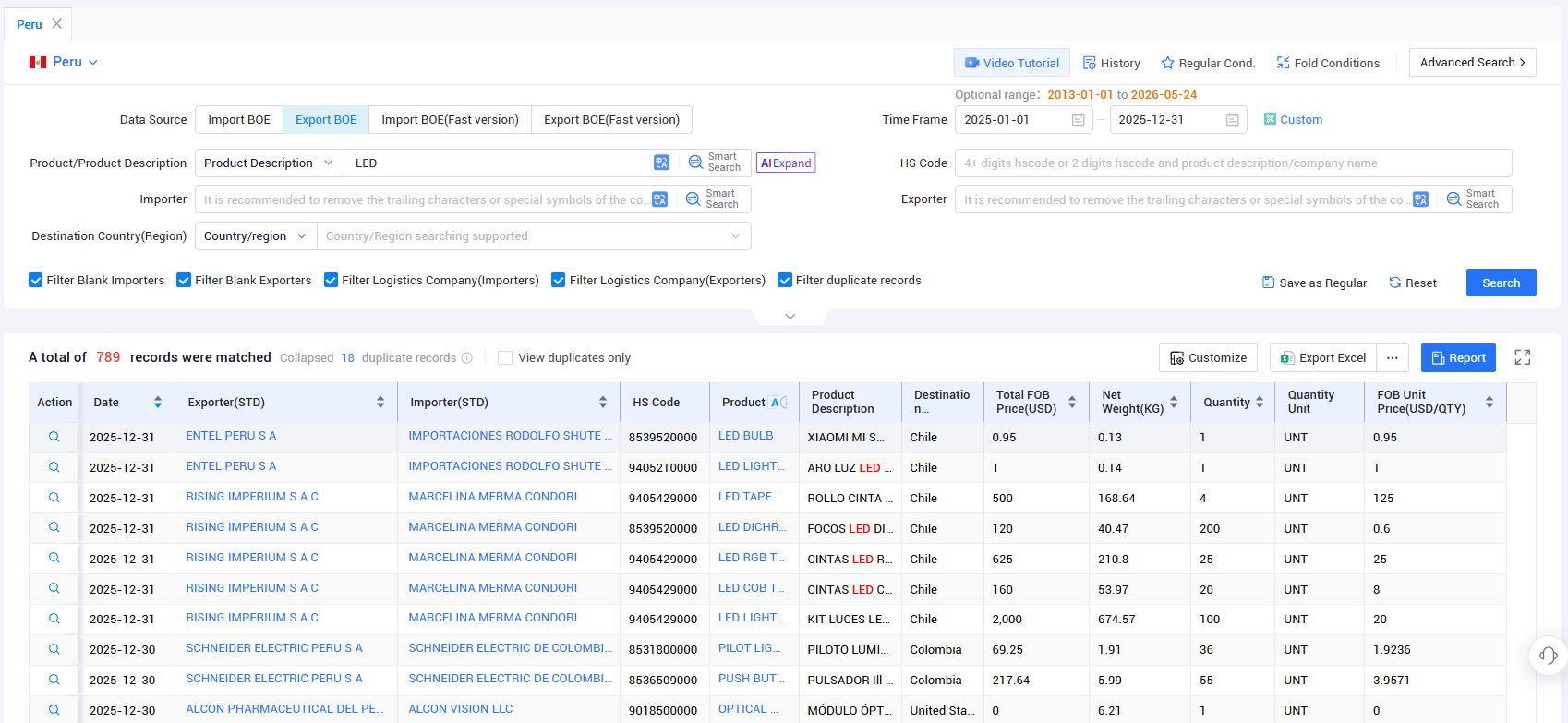View details of ALCON PHARMACEUTICAL row
Image resolution: width=1568 pixels, height=723 pixels.
click(54, 710)
